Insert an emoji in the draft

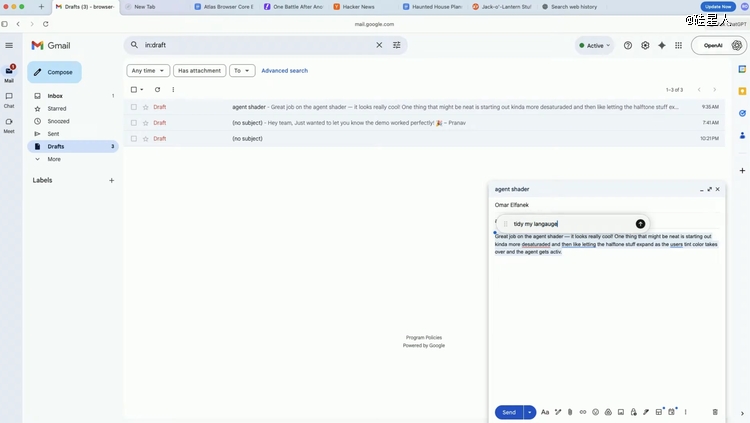595,412
